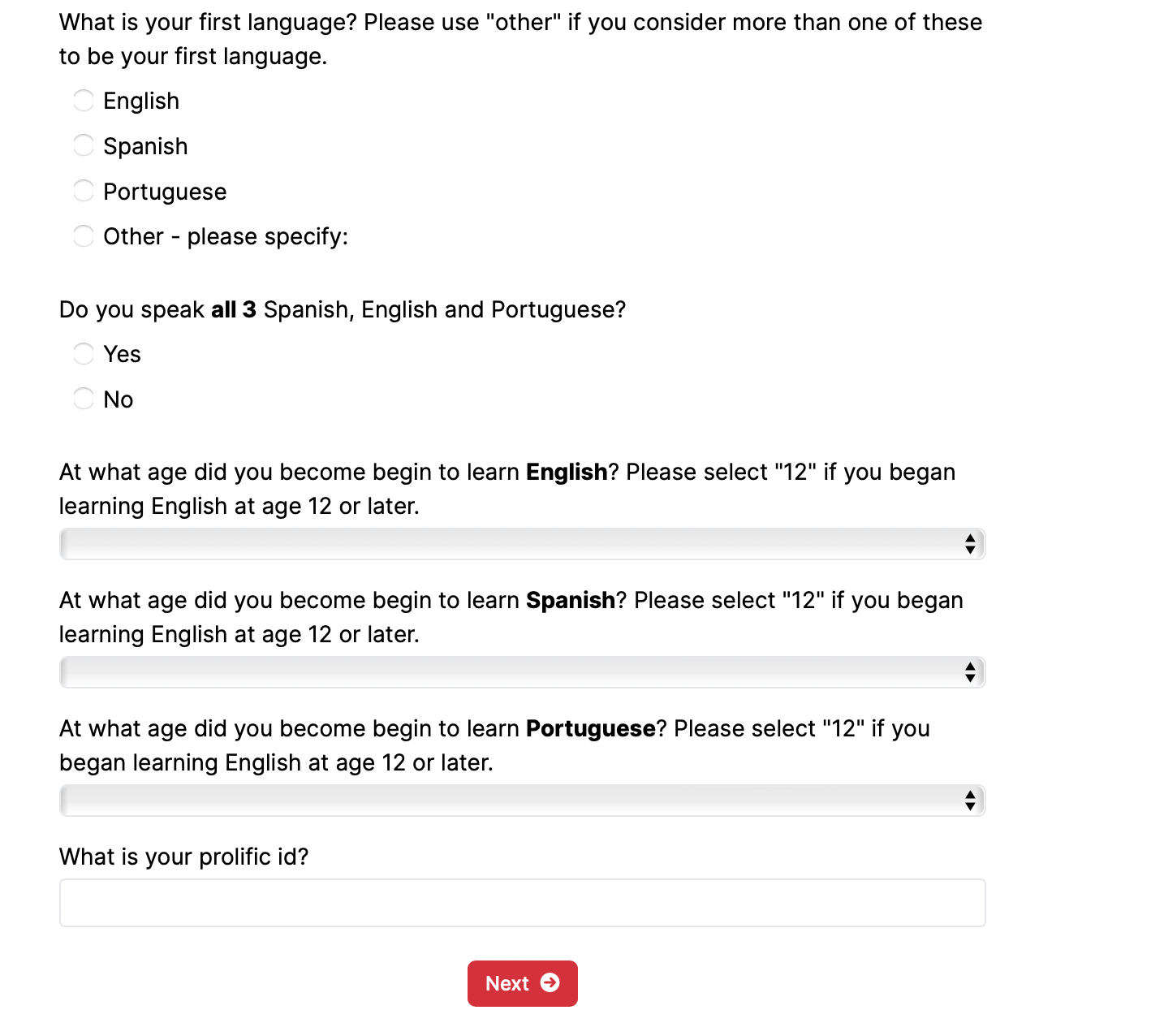Click the "Portuguese" option label text
Viewport: 1164px width, 1036px height.
165,192
